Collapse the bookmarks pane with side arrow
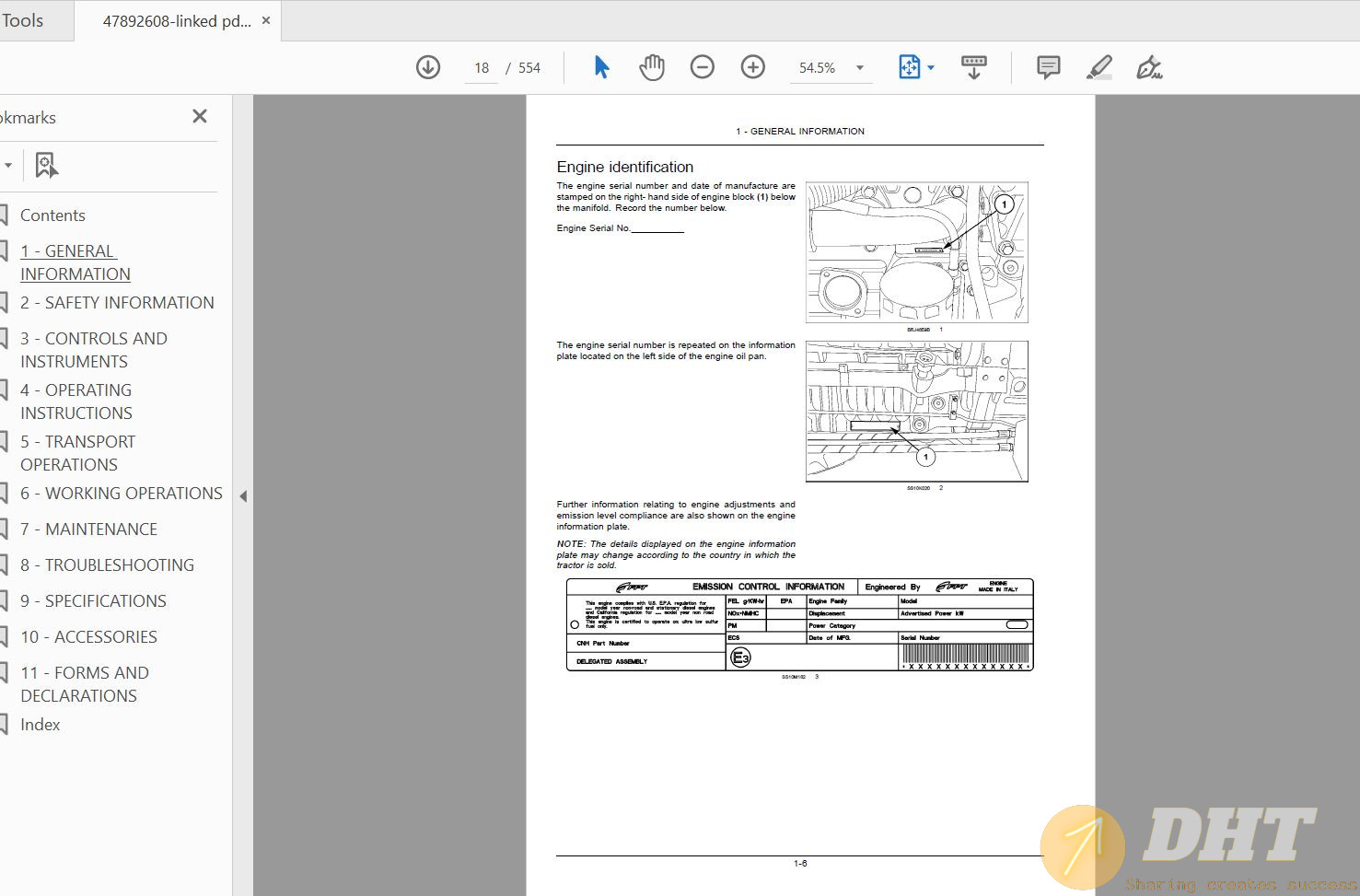Viewport: 1360px width, 896px height. pyautogui.click(x=243, y=496)
